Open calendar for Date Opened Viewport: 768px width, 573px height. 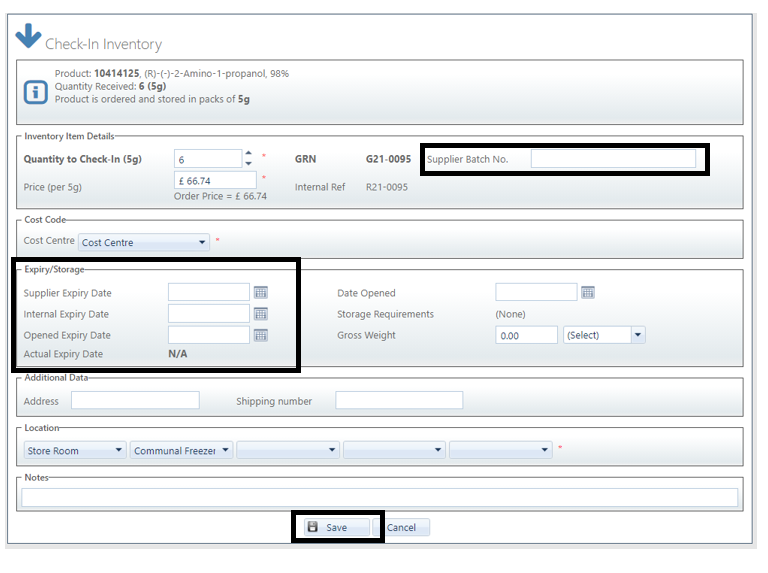pos(588,292)
